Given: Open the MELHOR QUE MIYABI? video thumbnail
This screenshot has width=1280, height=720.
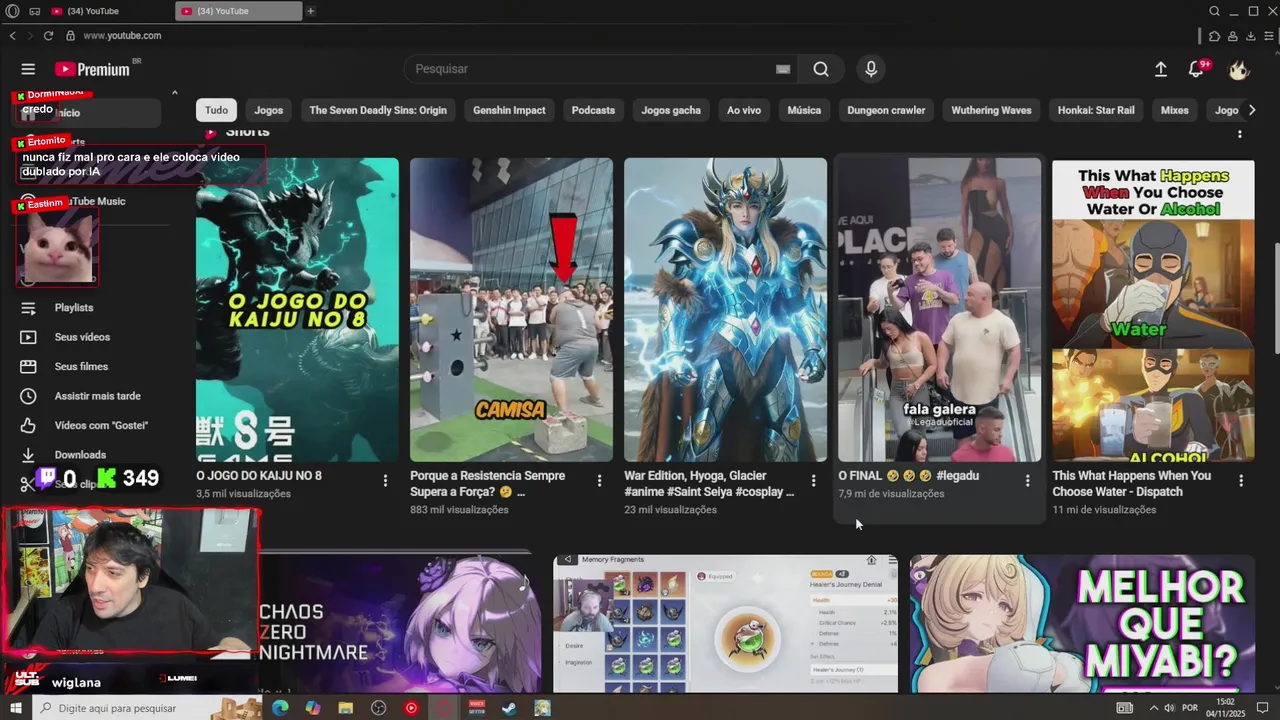Looking at the screenshot, I should (1082, 623).
